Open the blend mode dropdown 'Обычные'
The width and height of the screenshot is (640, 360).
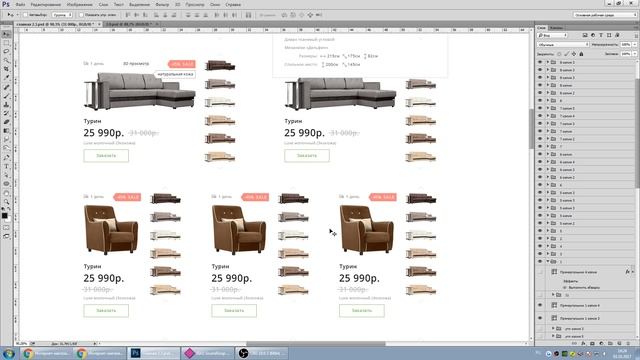point(563,44)
